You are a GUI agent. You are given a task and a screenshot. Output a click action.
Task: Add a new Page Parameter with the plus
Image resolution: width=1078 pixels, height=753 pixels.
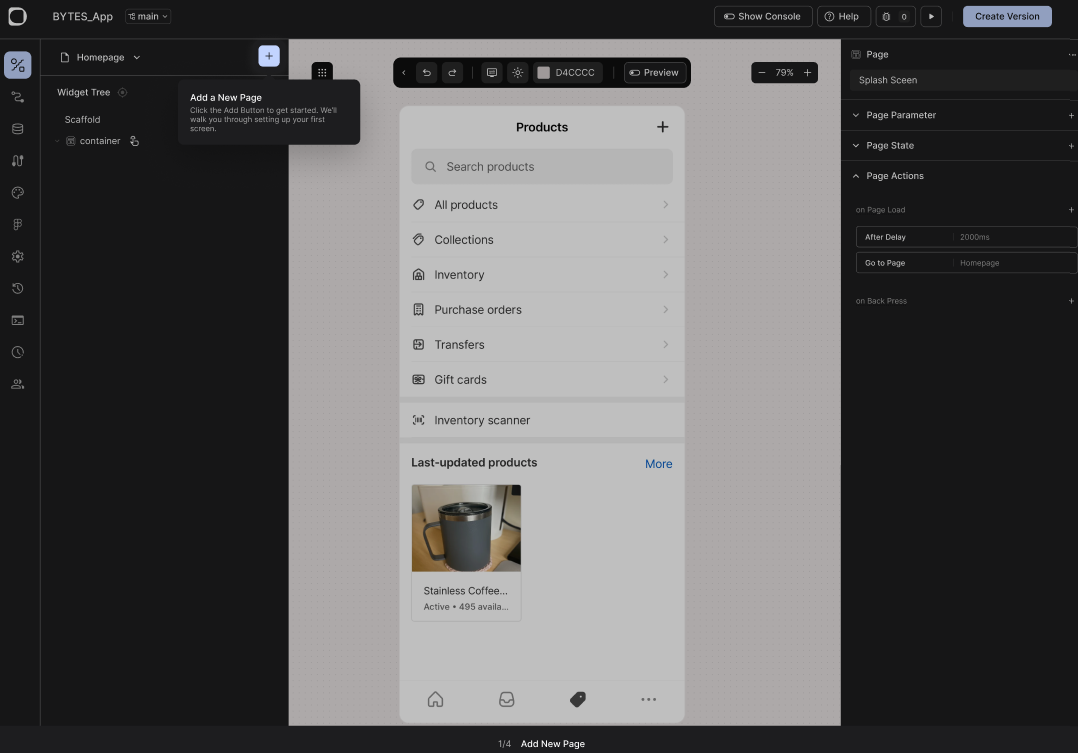pos(1071,115)
